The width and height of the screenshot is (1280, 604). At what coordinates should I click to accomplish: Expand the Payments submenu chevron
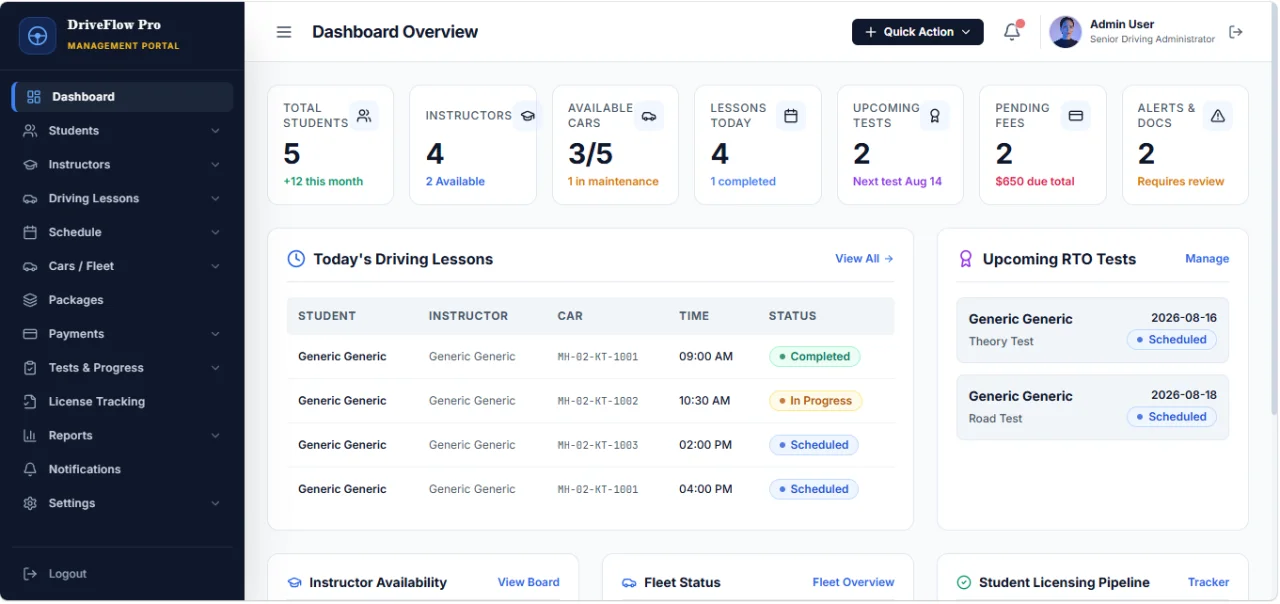click(x=215, y=334)
